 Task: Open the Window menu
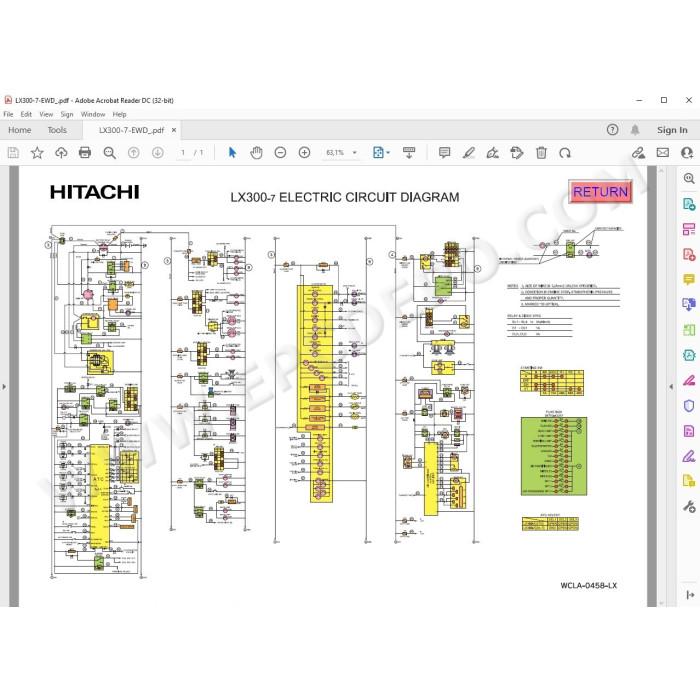(x=93, y=114)
